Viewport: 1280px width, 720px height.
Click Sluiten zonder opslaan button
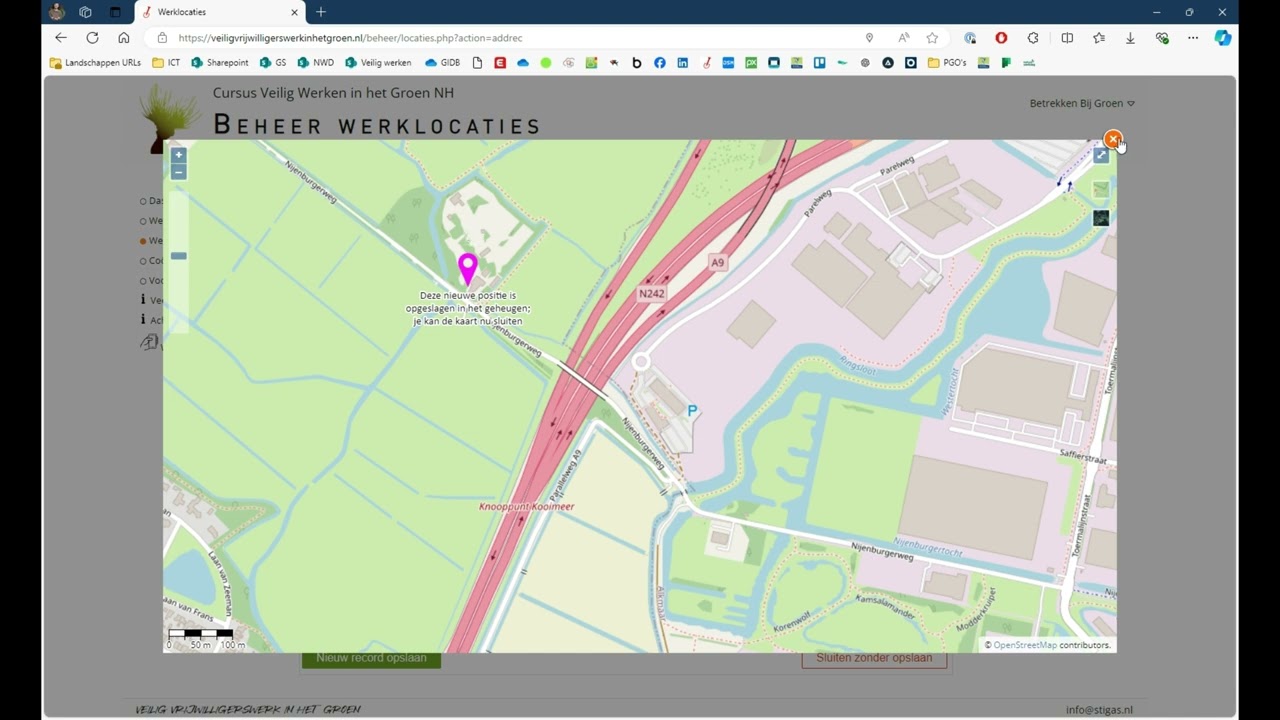(x=874, y=658)
